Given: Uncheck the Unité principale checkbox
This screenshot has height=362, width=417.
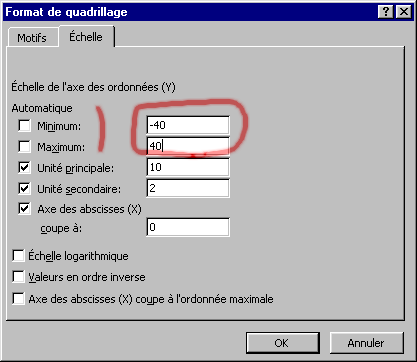Looking at the screenshot, I should click(24, 167).
